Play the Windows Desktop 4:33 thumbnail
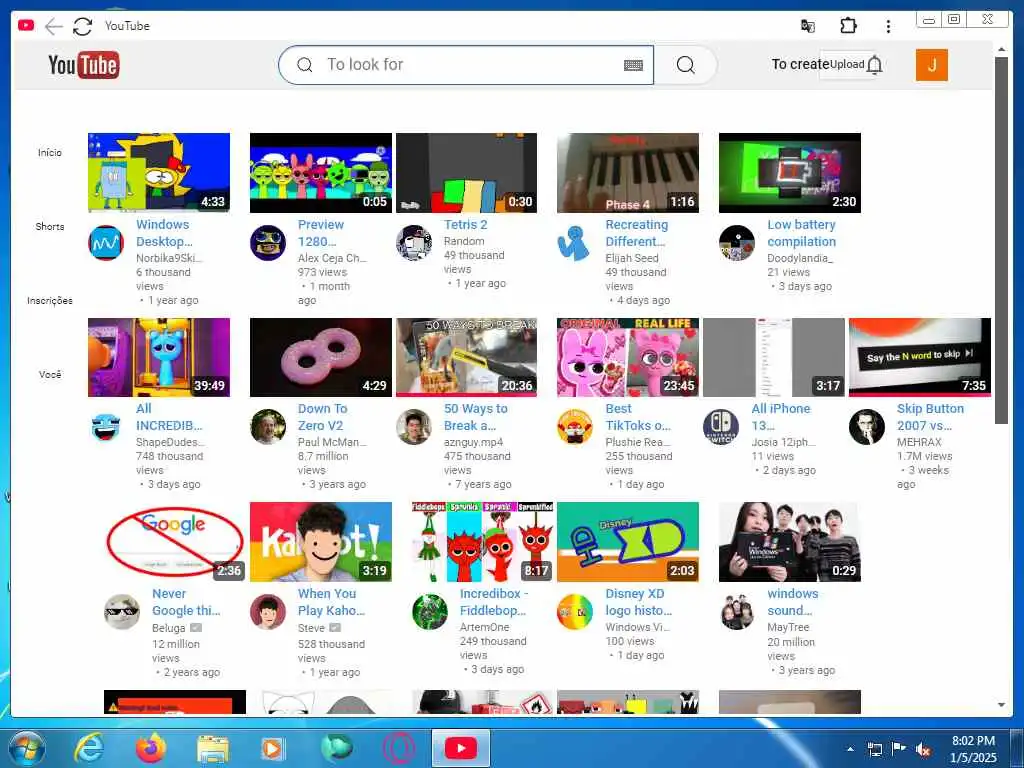This screenshot has height=768, width=1024. point(159,173)
